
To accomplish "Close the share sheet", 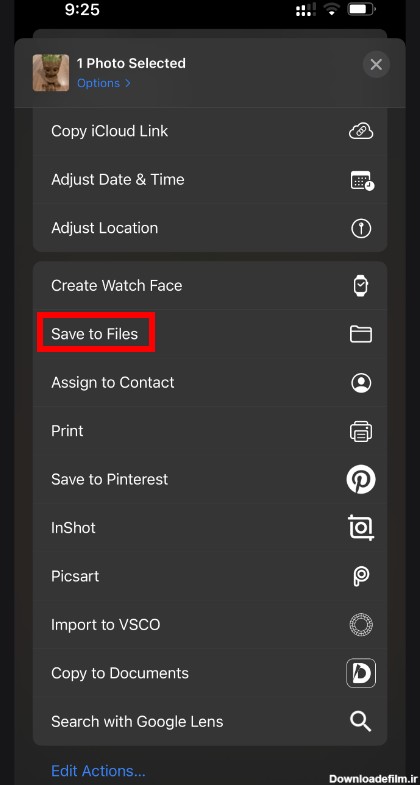I will click(376, 64).
